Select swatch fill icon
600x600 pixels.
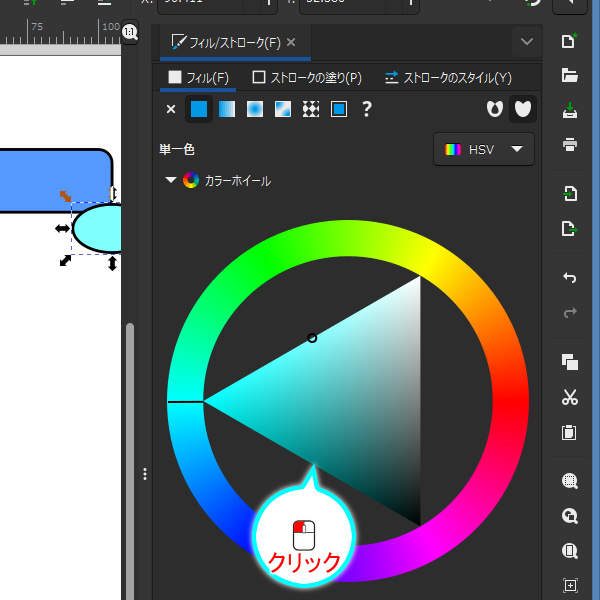[339, 109]
